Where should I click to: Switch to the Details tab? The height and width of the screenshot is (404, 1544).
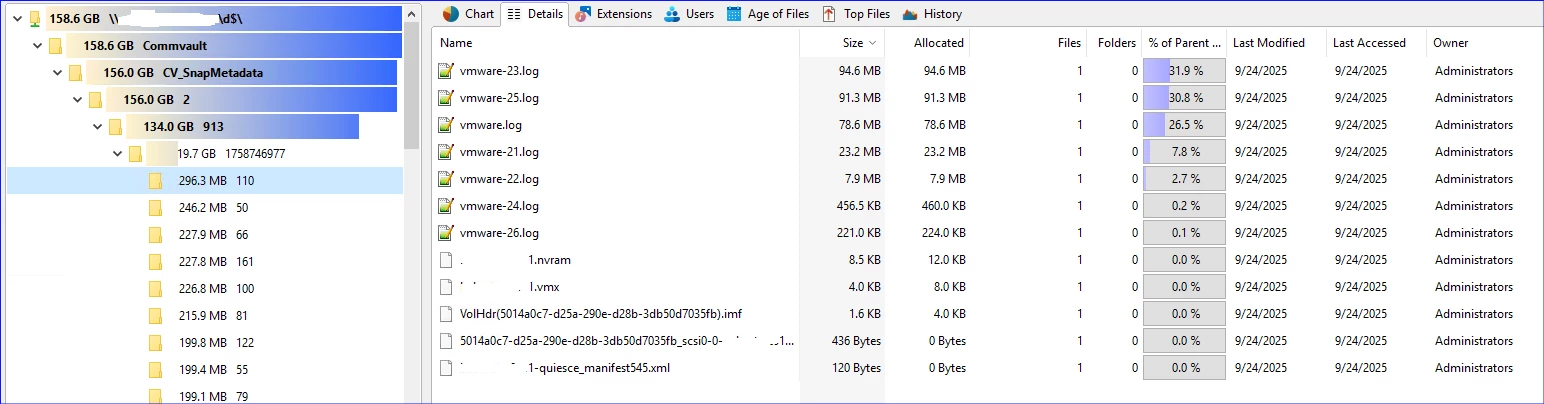(535, 14)
